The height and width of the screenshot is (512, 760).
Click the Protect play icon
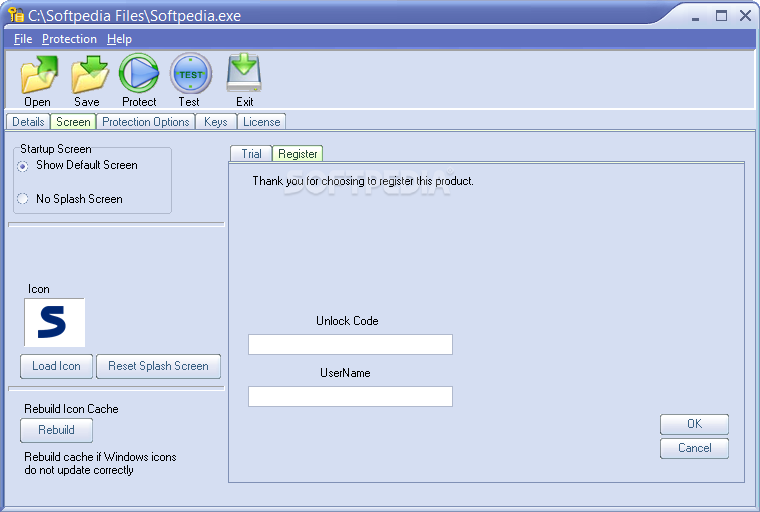tap(139, 73)
